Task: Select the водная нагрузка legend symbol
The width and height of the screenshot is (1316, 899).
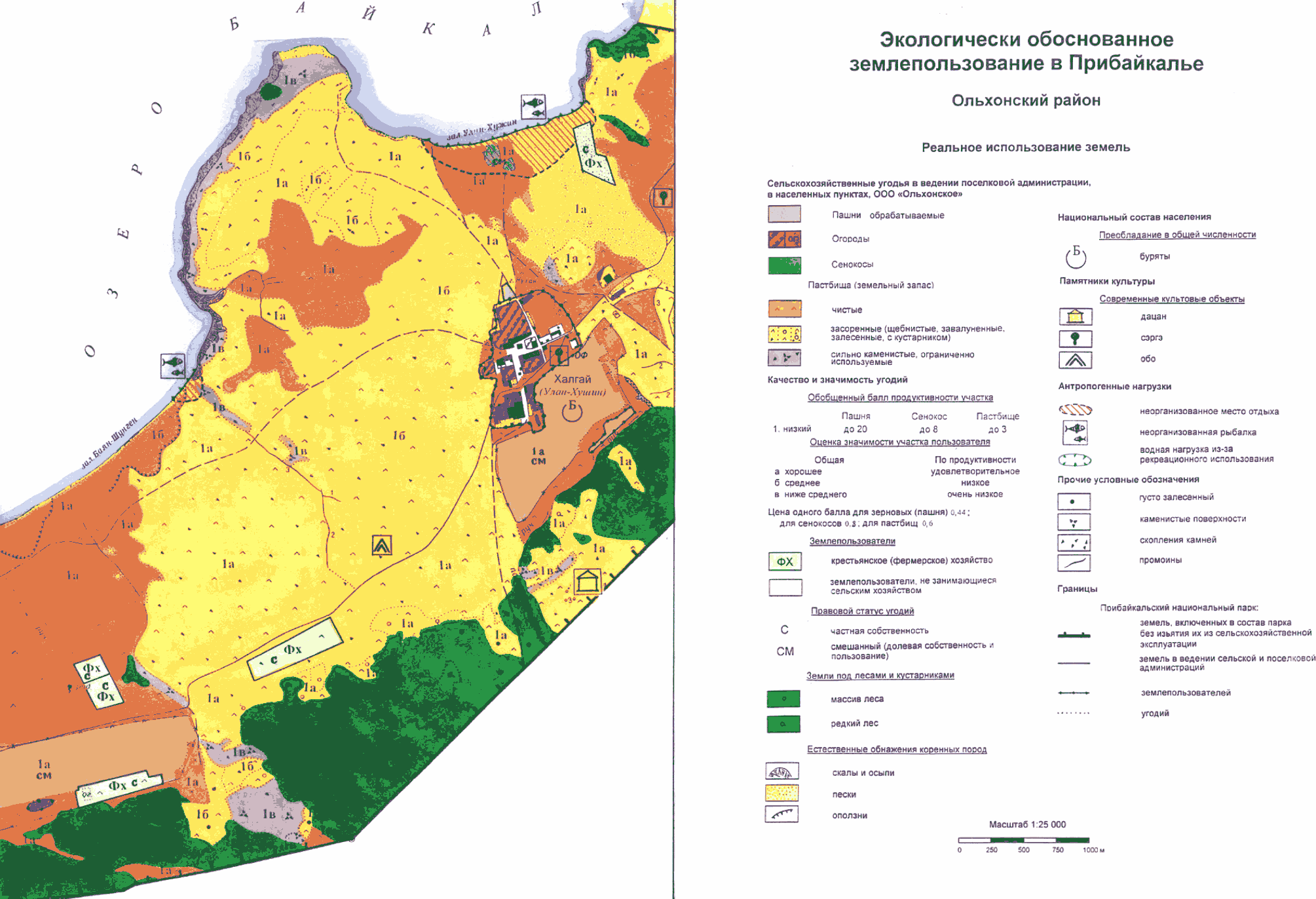Action: (1075, 460)
